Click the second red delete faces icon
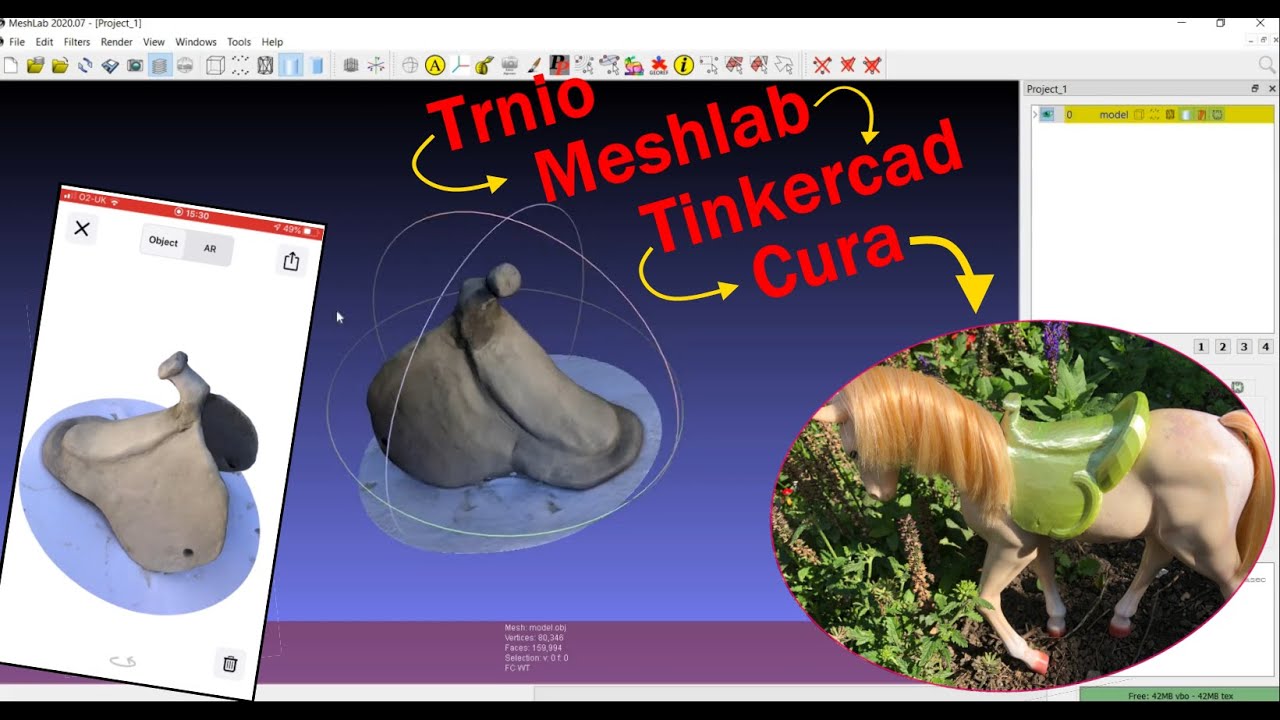The width and height of the screenshot is (1280, 720). tap(847, 66)
